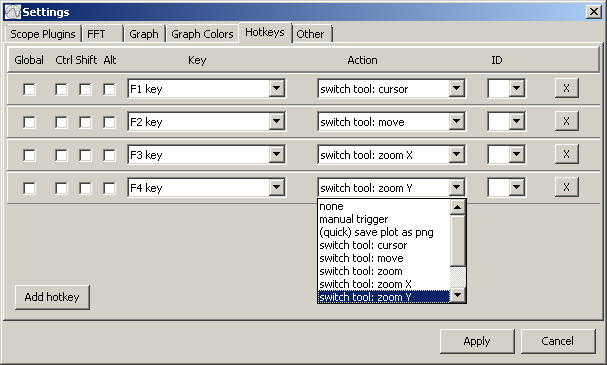Collapse the 'switch tool: zoom Y' action combo box
607x365 pixels.
(391, 188)
